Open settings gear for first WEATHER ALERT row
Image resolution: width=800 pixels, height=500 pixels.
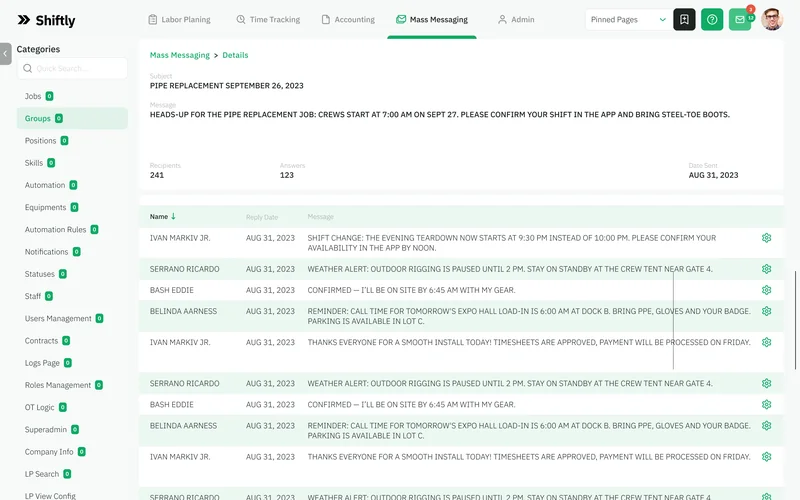coord(766,269)
